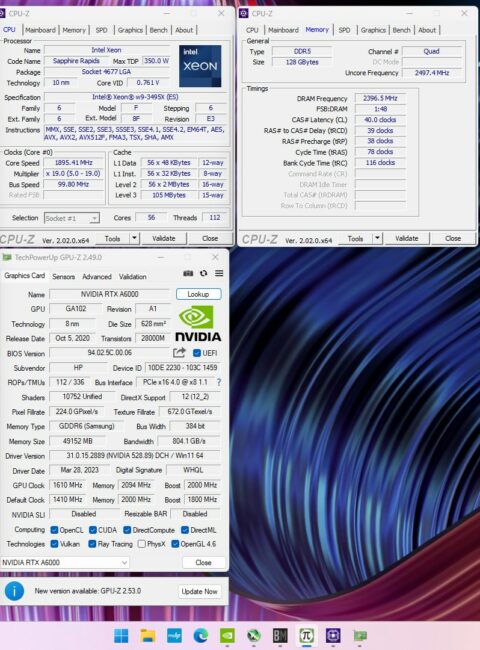480x650 pixels.
Task: Open the GPU-Z taskbar icon
Action: tap(360, 635)
